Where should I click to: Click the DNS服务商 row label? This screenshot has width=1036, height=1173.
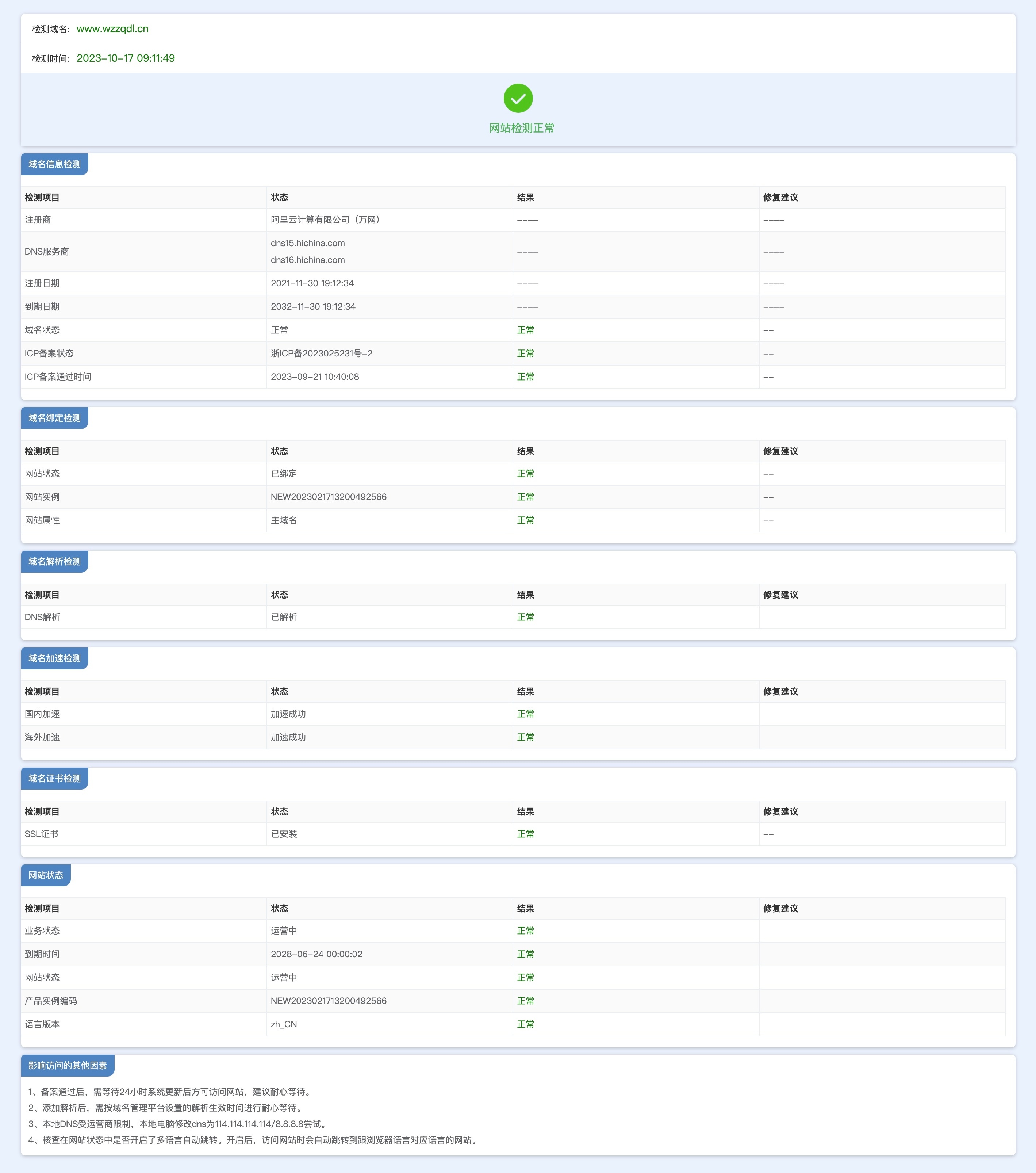(x=47, y=251)
